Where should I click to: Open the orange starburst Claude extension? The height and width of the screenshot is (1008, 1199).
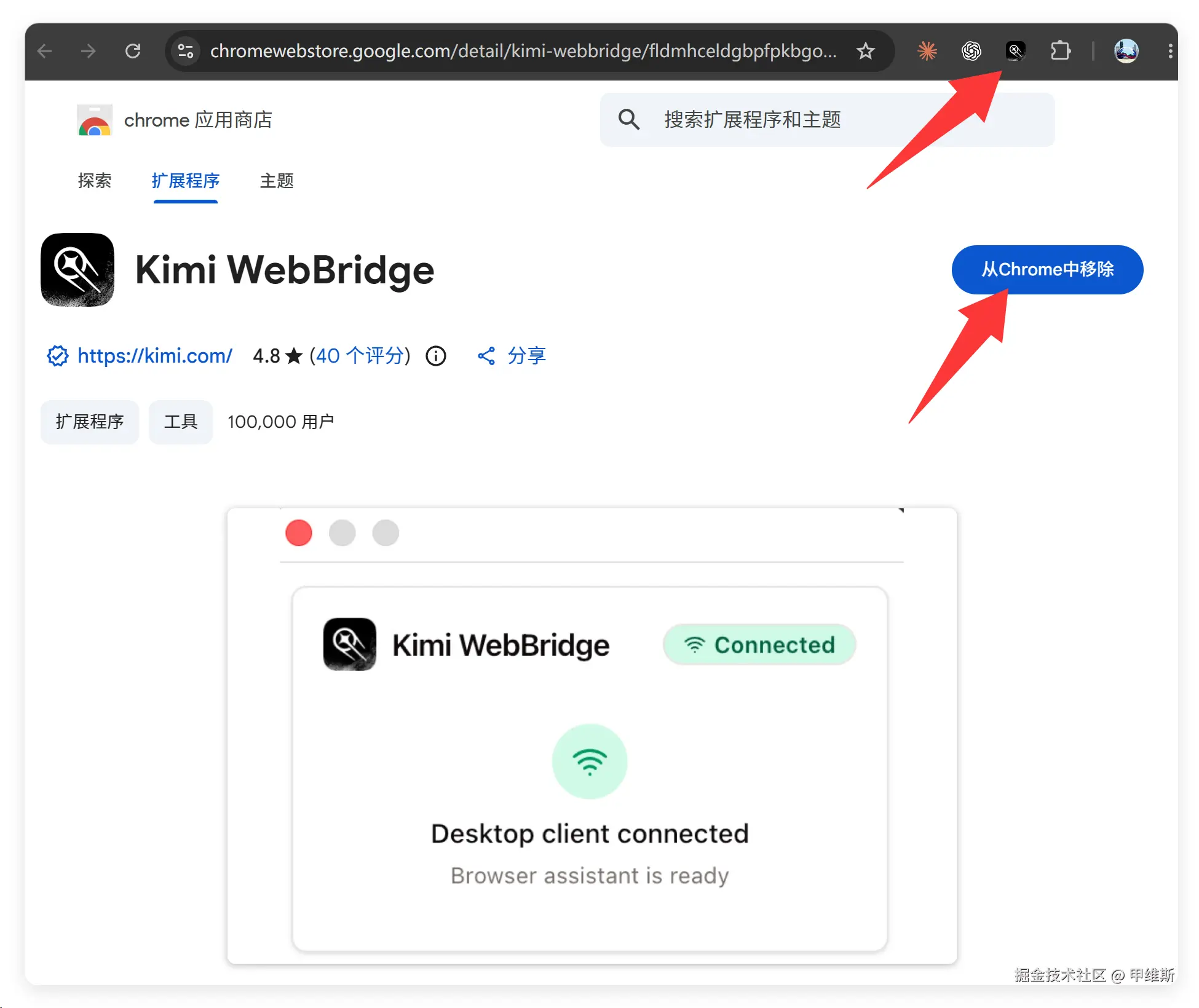[x=927, y=51]
